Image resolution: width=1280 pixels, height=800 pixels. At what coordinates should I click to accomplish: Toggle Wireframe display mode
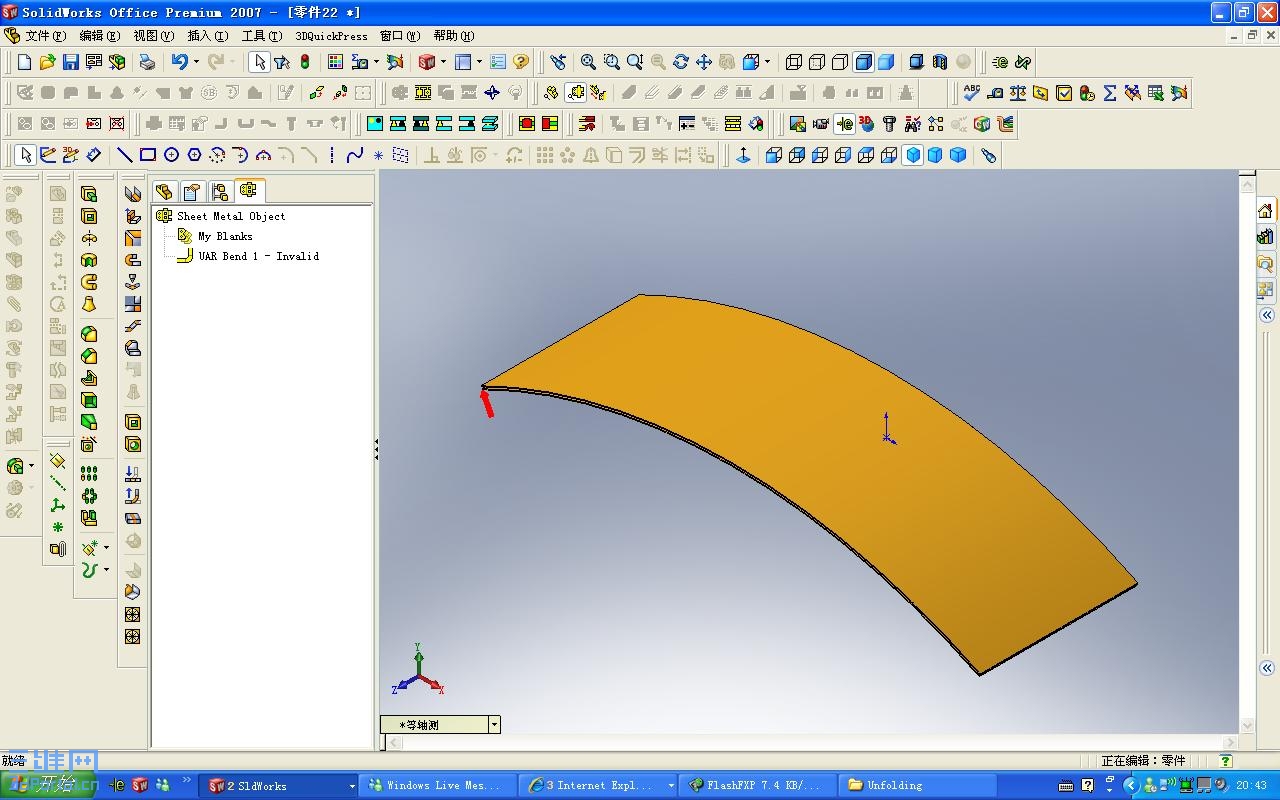pos(794,62)
